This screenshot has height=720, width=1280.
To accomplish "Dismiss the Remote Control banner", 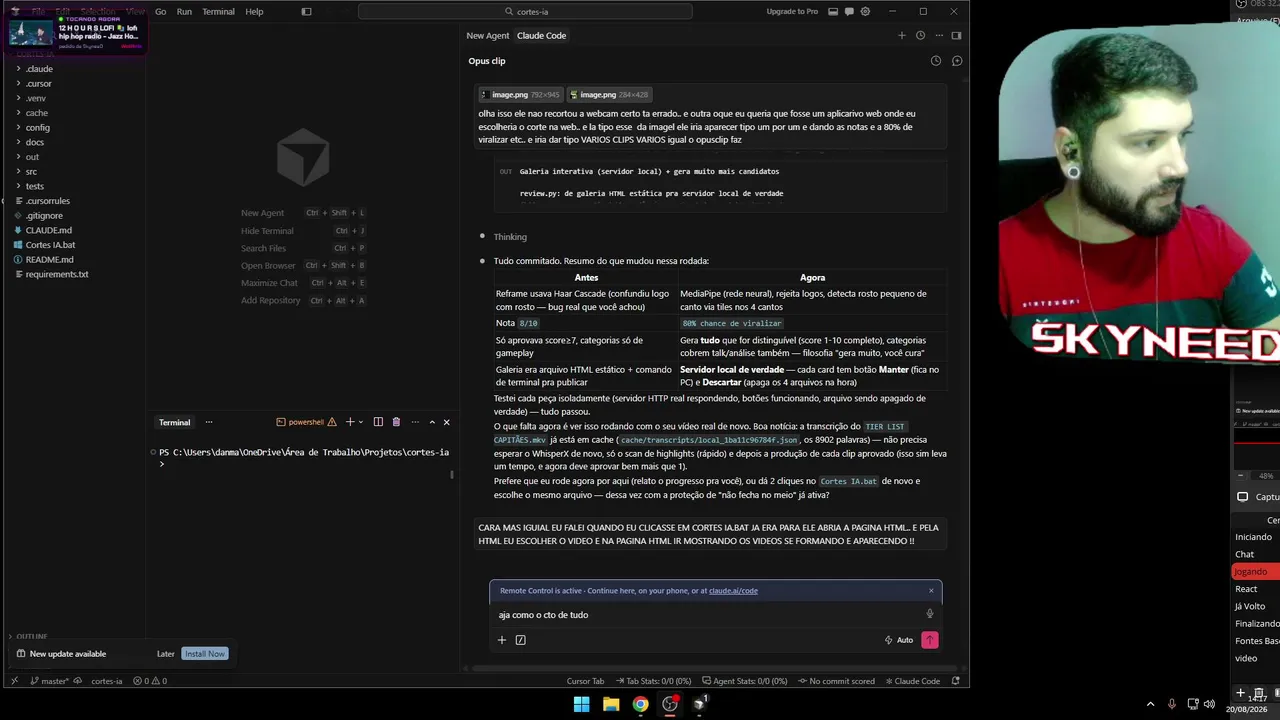I will [x=931, y=590].
